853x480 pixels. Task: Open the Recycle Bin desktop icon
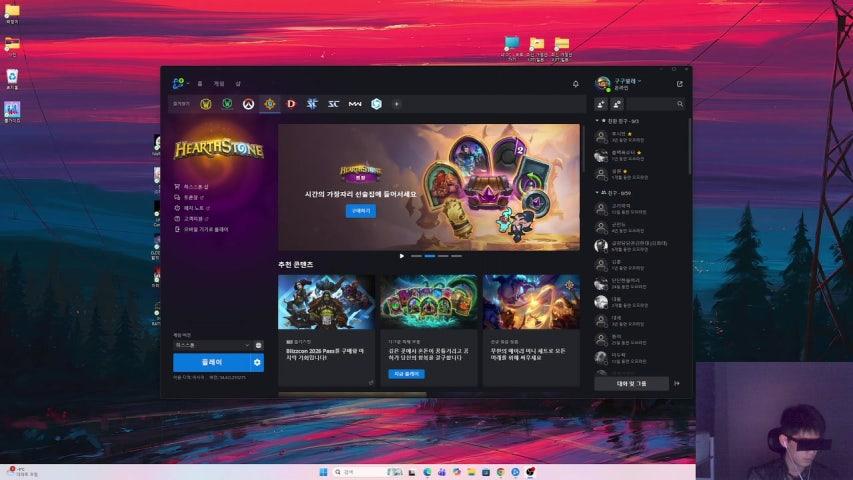pos(12,79)
